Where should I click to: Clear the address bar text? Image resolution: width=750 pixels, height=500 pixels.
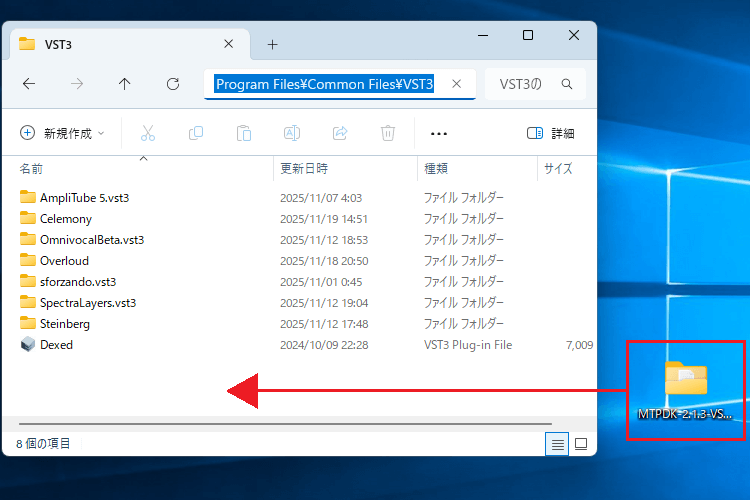click(457, 84)
